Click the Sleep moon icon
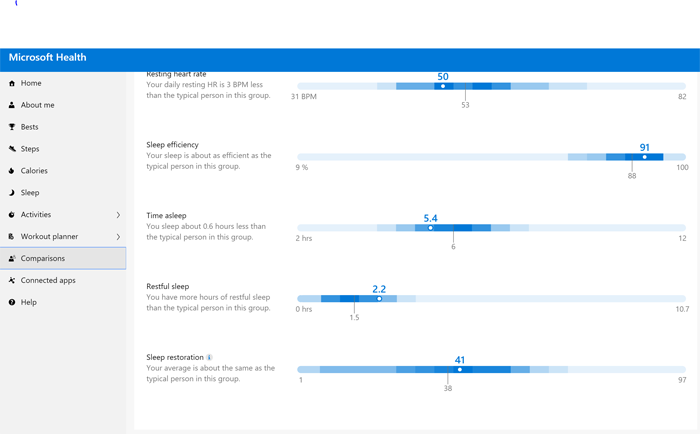The image size is (700, 434). click(x=12, y=193)
